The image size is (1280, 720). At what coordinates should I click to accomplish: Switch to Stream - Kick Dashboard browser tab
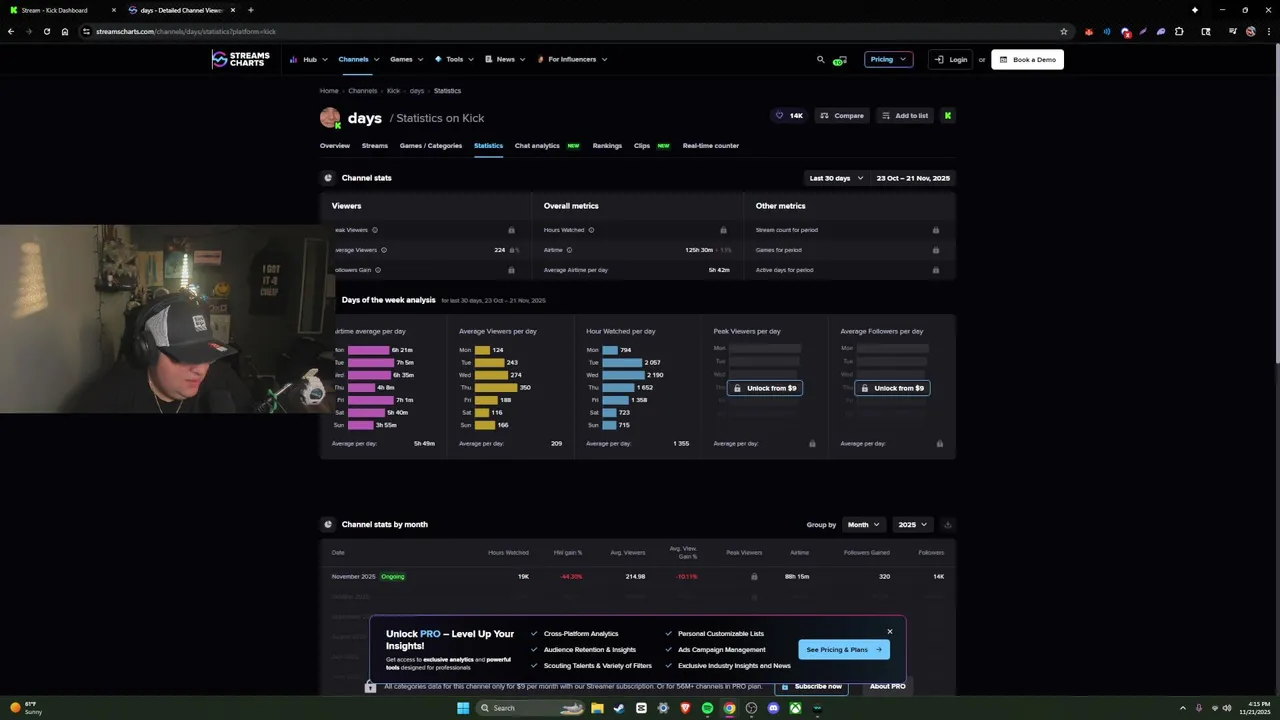coord(62,10)
